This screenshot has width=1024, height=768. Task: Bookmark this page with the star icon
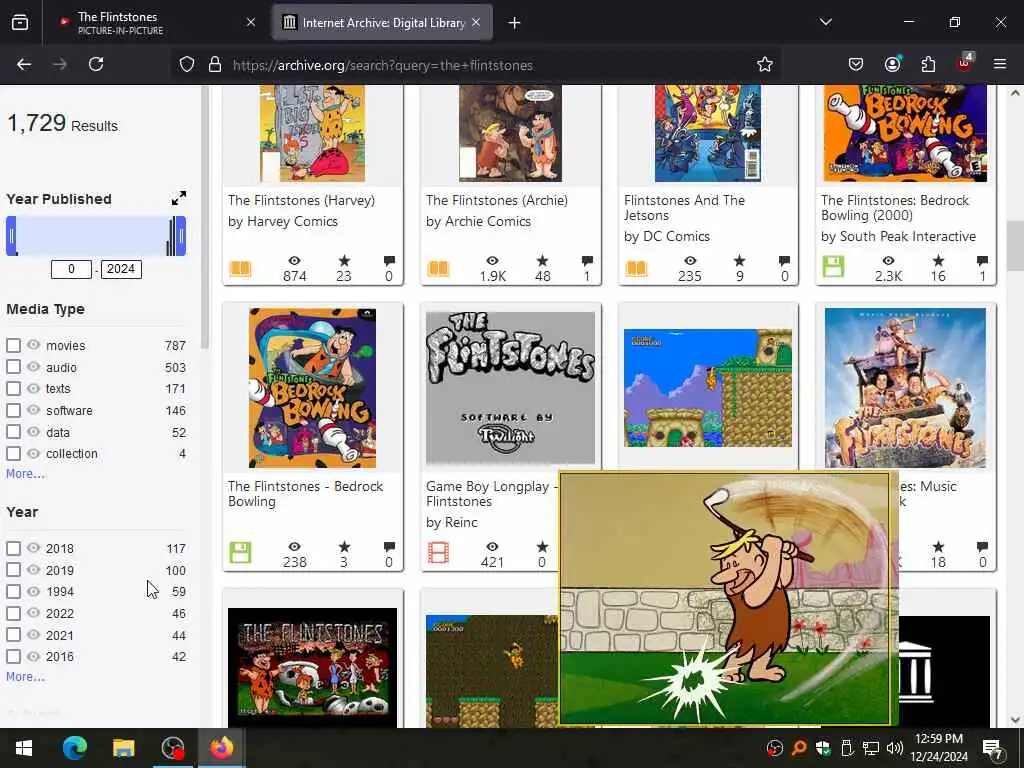tap(765, 64)
